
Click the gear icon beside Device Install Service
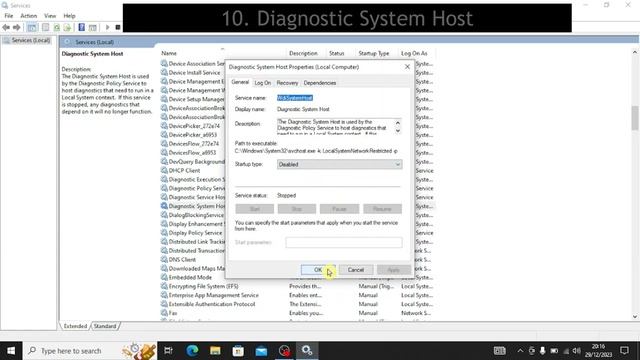coord(164,72)
